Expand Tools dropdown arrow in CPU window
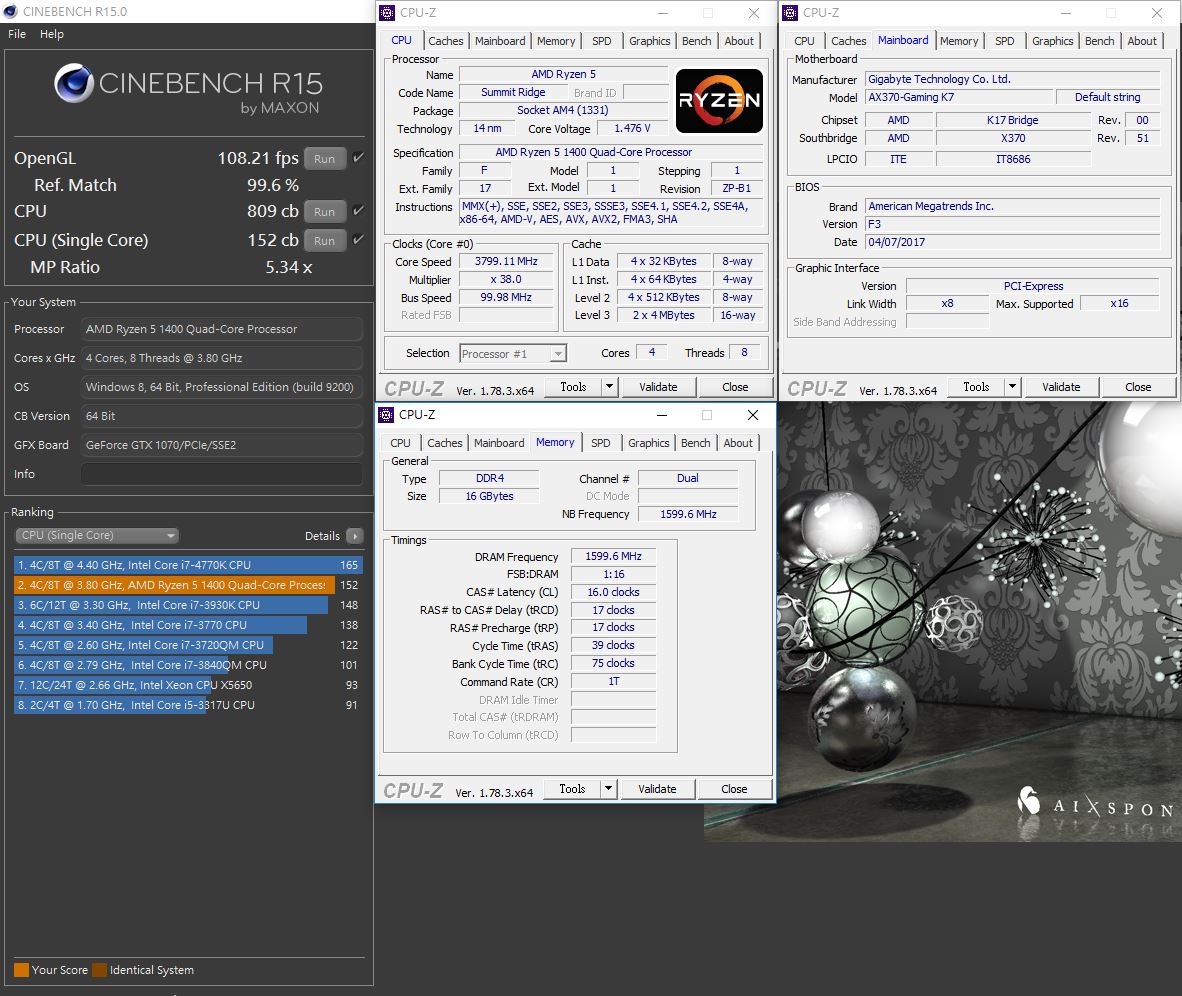The image size is (1182, 996). [609, 387]
